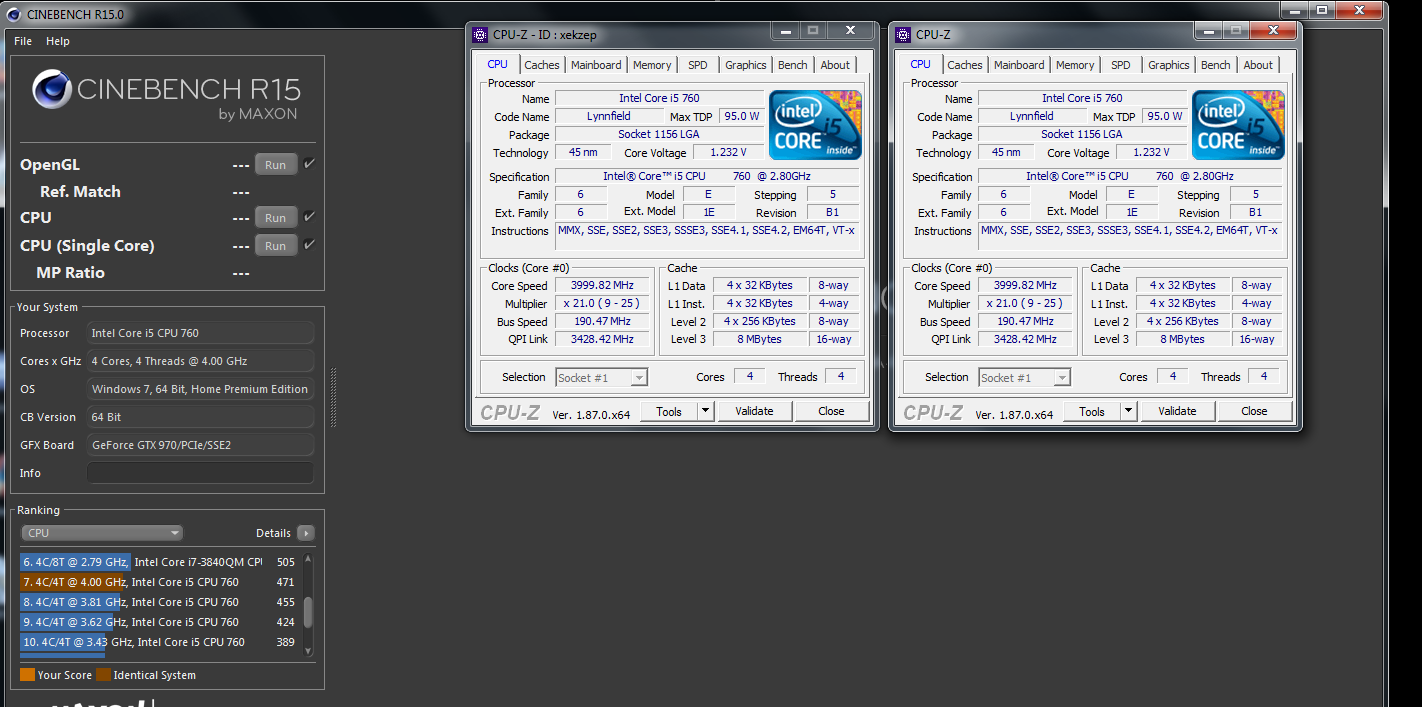Select ranking entry 9 at 3.62 GHz

tap(159, 622)
